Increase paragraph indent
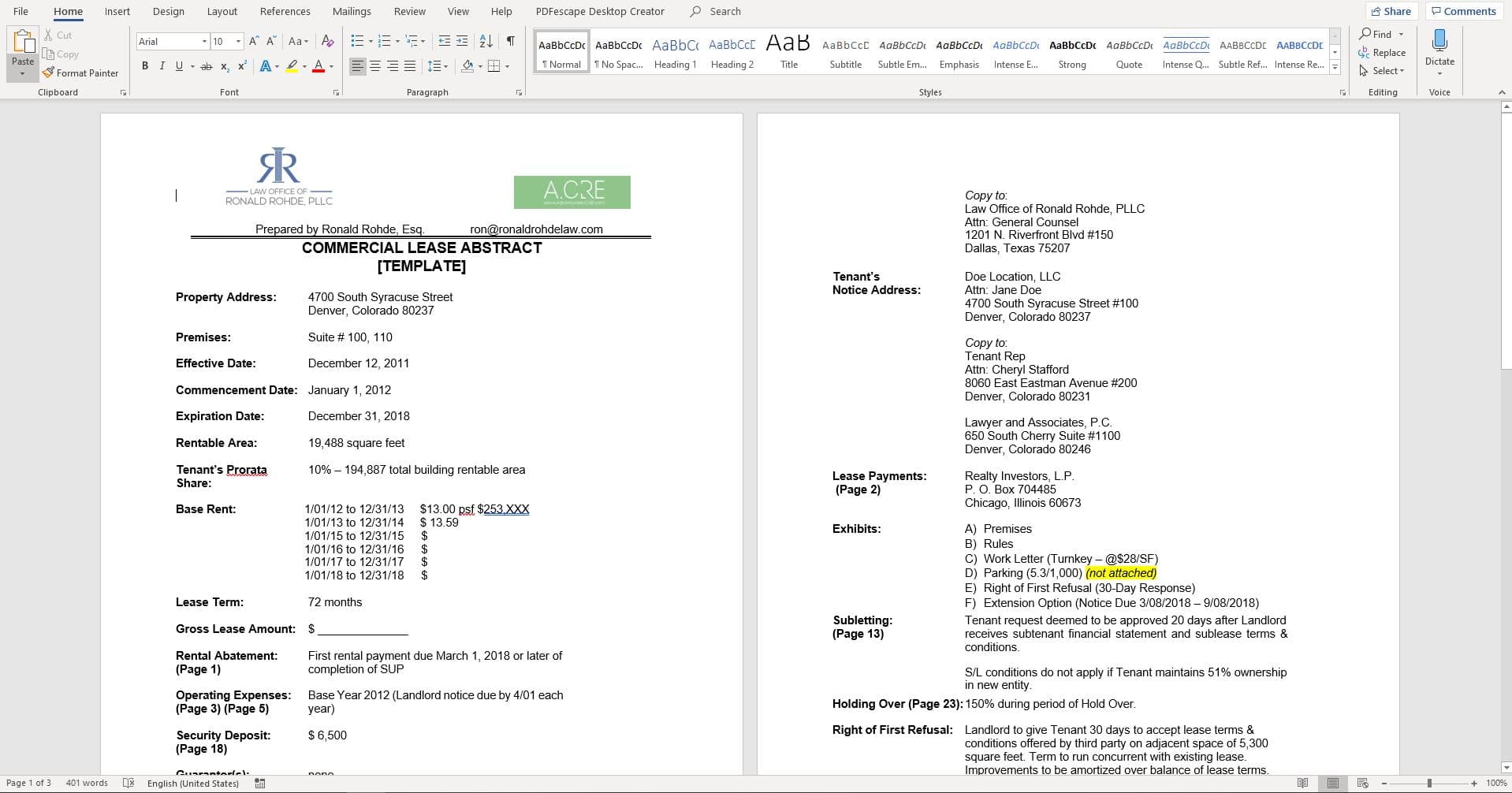The width and height of the screenshot is (1512, 793). (462, 41)
